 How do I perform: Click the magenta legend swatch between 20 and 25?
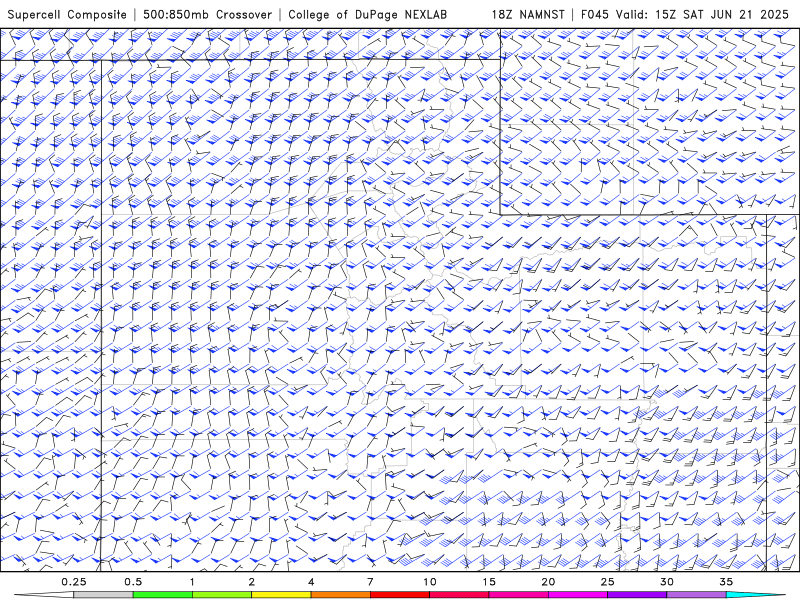click(x=578, y=595)
